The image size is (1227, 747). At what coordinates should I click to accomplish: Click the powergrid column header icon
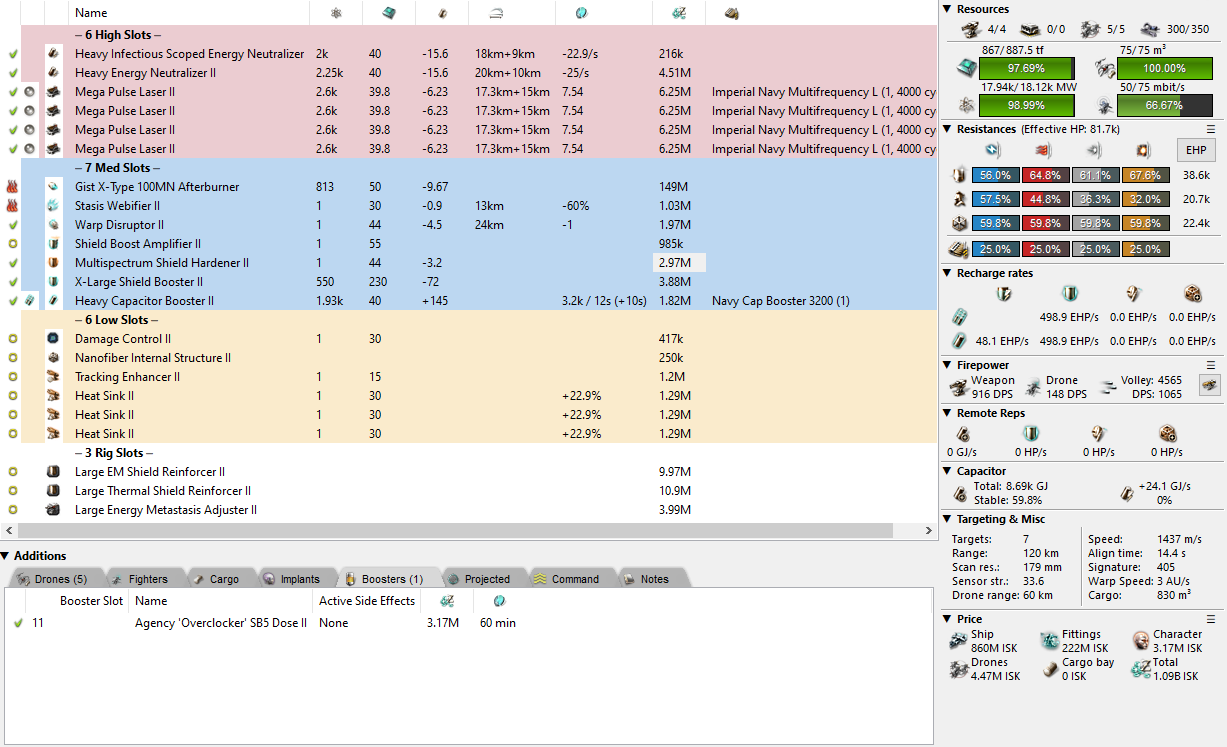(x=336, y=13)
